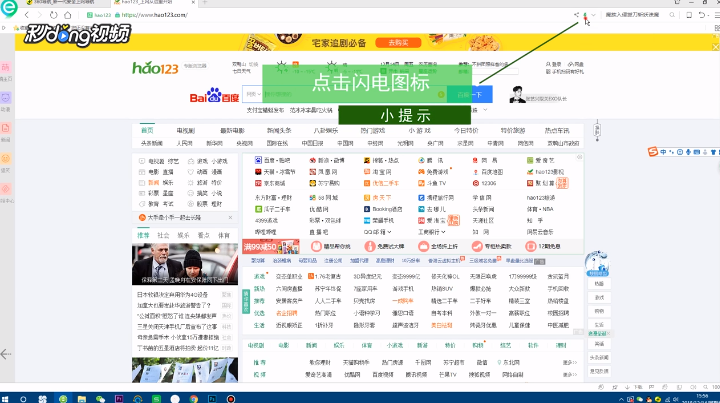Open the 京东商城 site link

tap(270, 183)
